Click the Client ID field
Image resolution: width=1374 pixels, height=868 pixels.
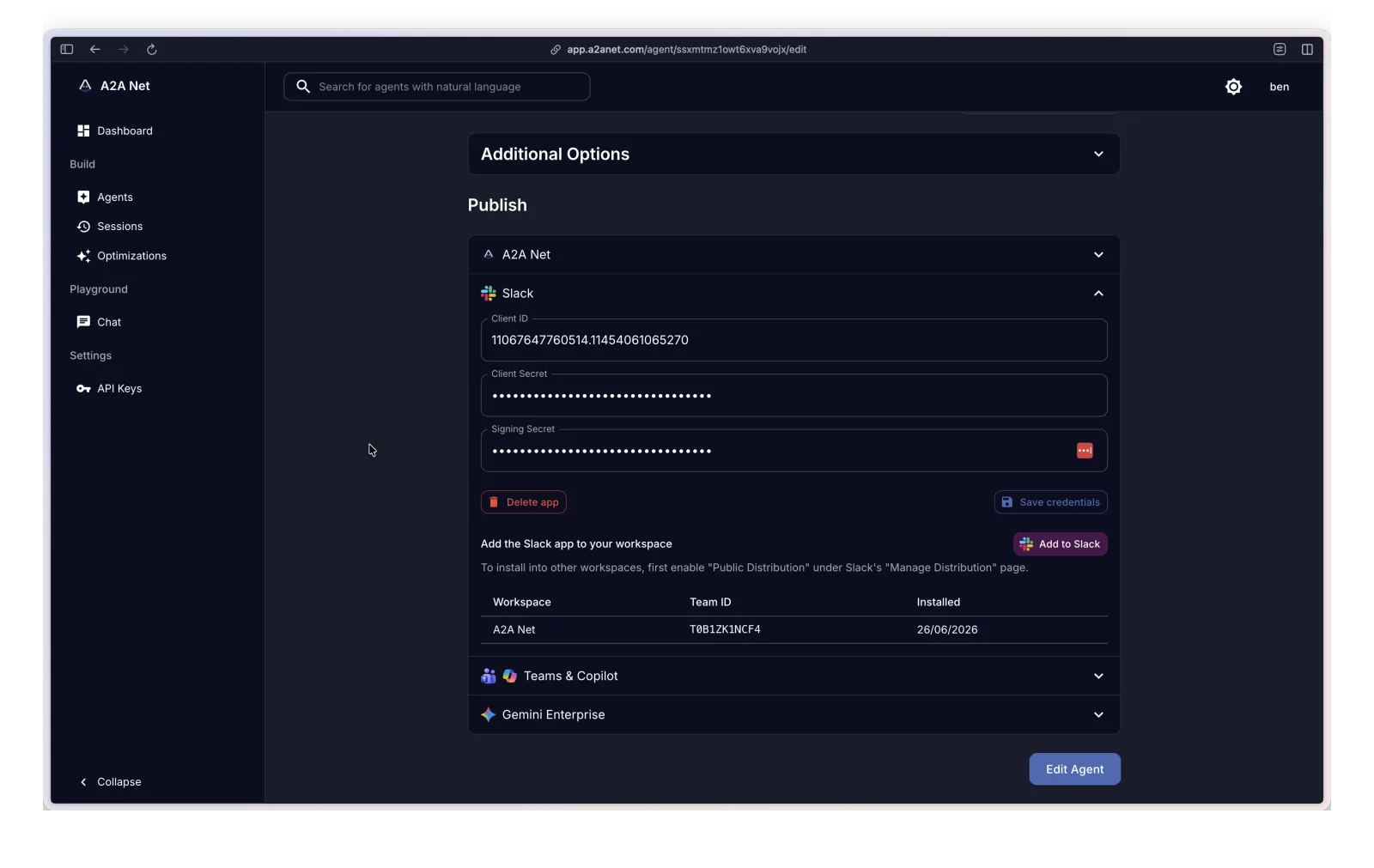[x=793, y=341]
